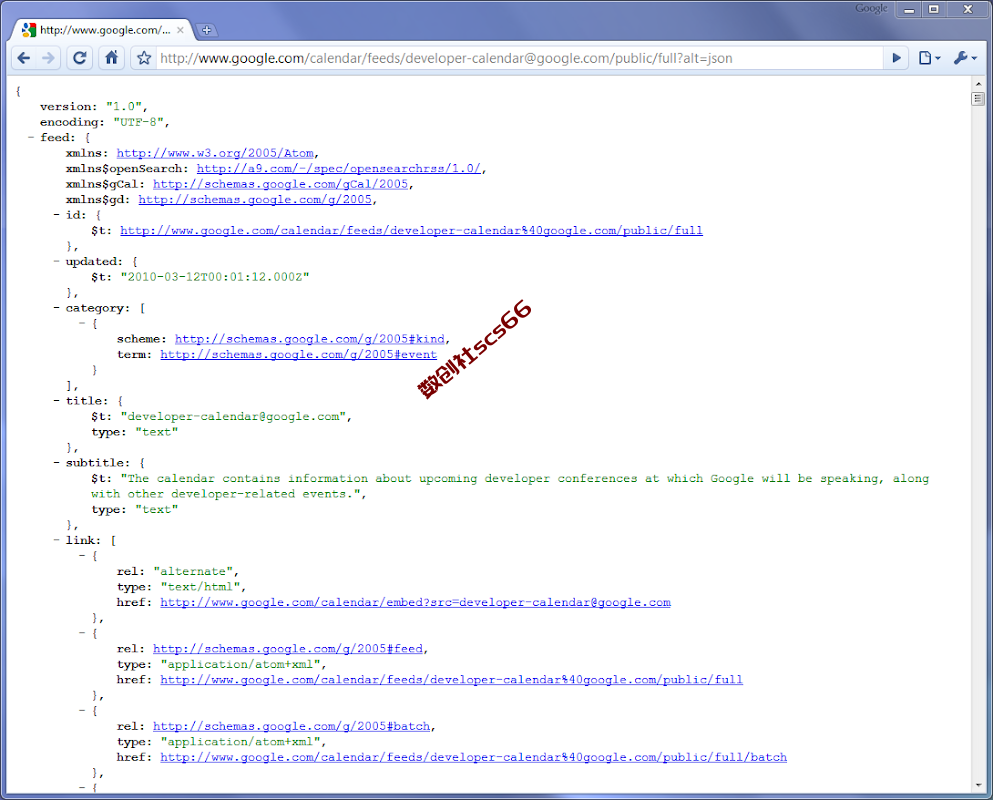Minimize the browser window
Image resolution: width=993 pixels, height=800 pixels.
click(x=909, y=10)
